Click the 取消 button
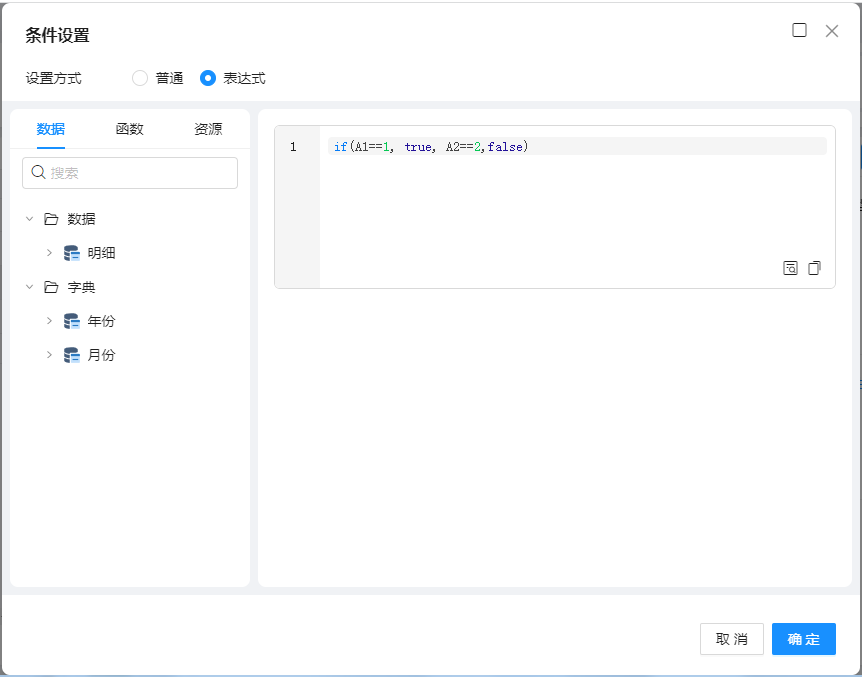 tap(731, 639)
